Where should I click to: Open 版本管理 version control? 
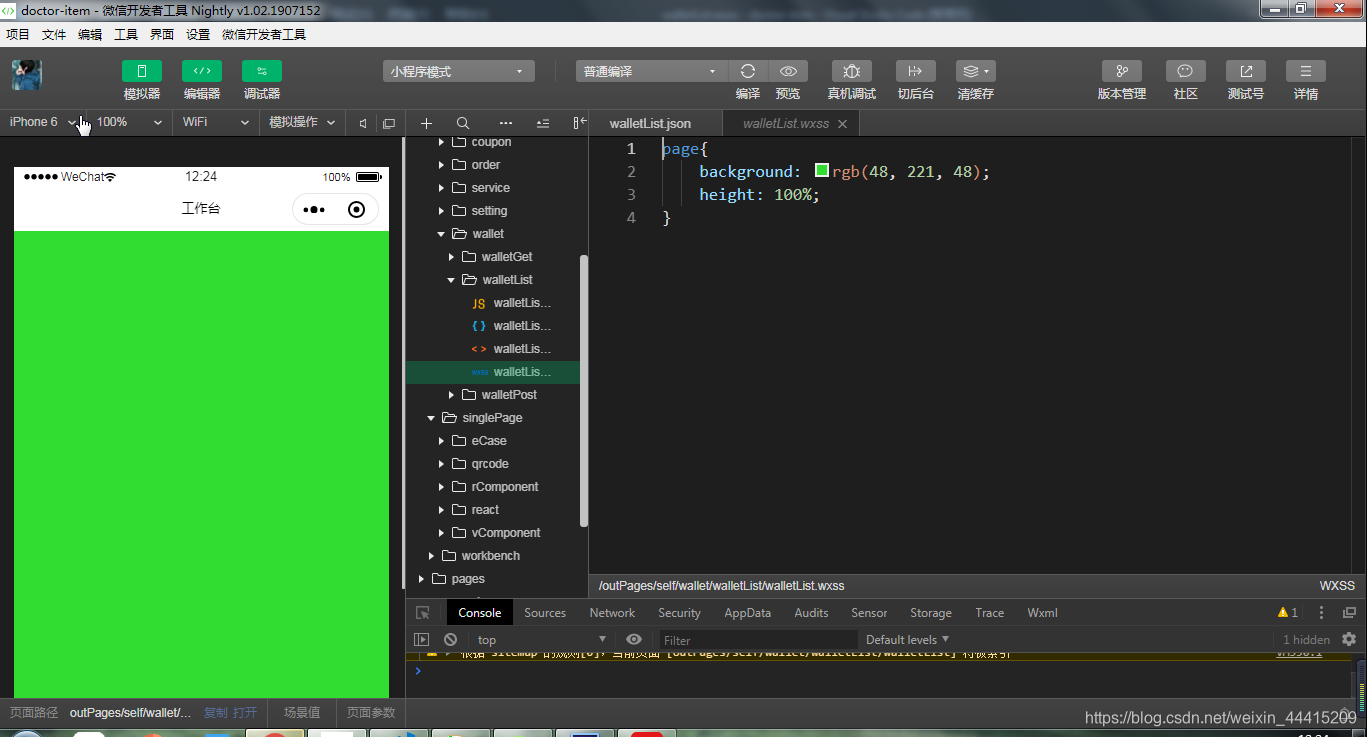pos(1122,71)
